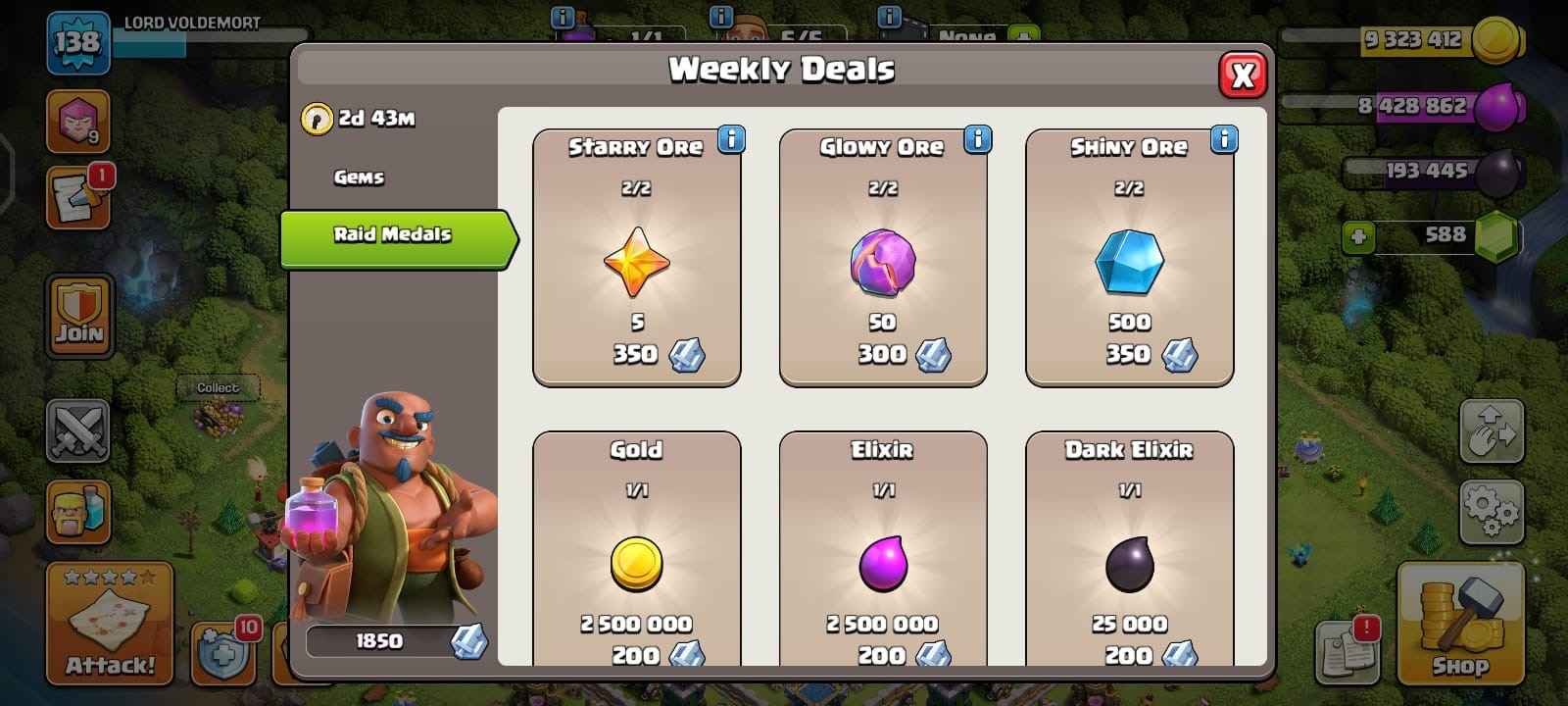This screenshot has height=706, width=1568.
Task: Click the Join clan shield icon
Action: pos(78,316)
